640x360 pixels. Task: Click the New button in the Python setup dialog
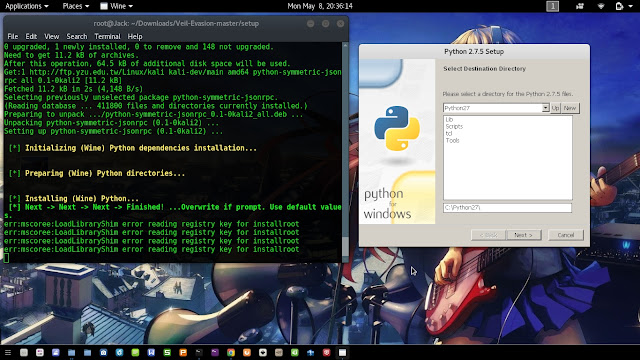(570, 108)
